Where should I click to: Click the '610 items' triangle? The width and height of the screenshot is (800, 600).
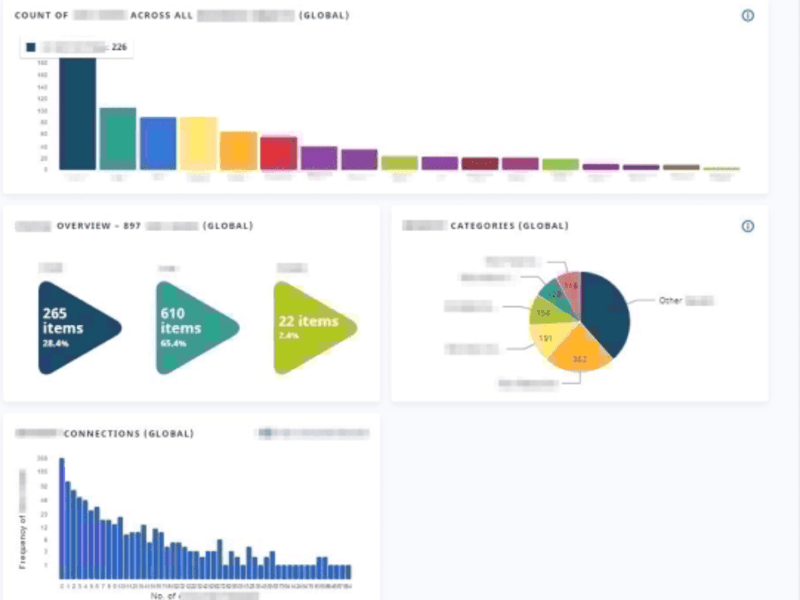pos(195,328)
